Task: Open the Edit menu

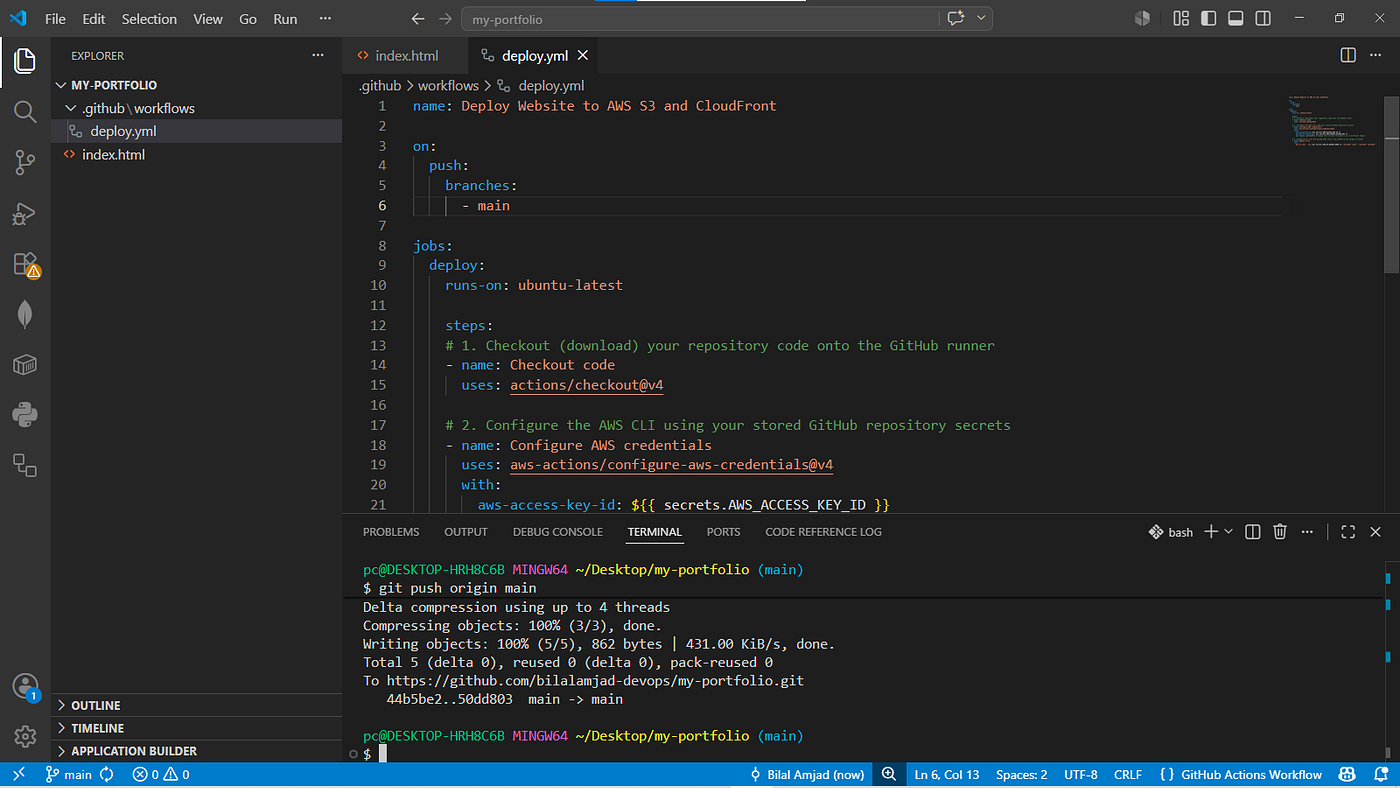Action: (x=94, y=19)
